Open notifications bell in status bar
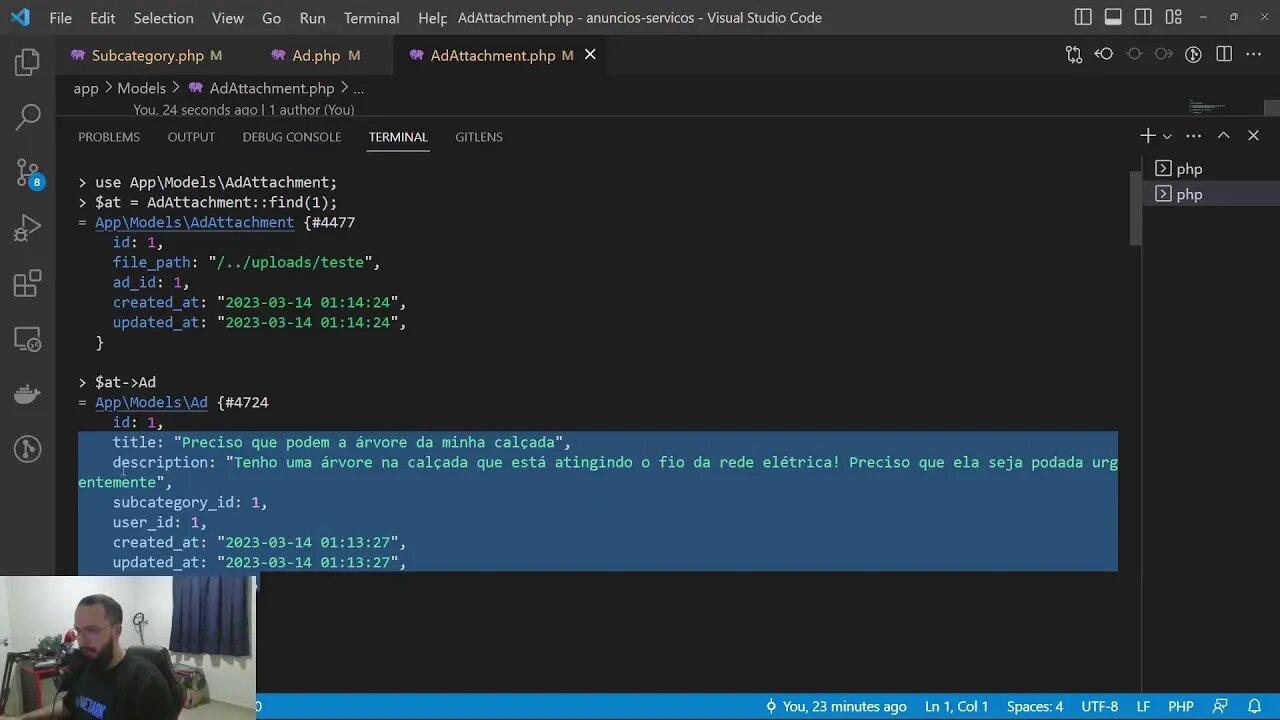Screen dimensions: 1280x720 click(x=1254, y=706)
